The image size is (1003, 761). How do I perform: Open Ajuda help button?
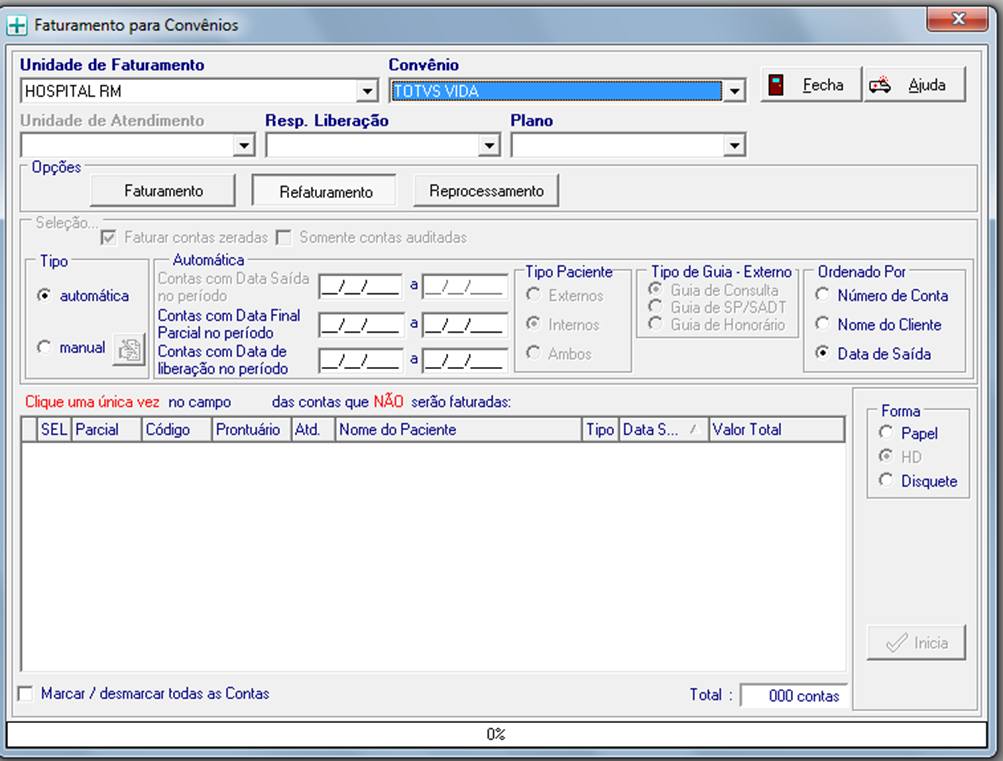[915, 85]
